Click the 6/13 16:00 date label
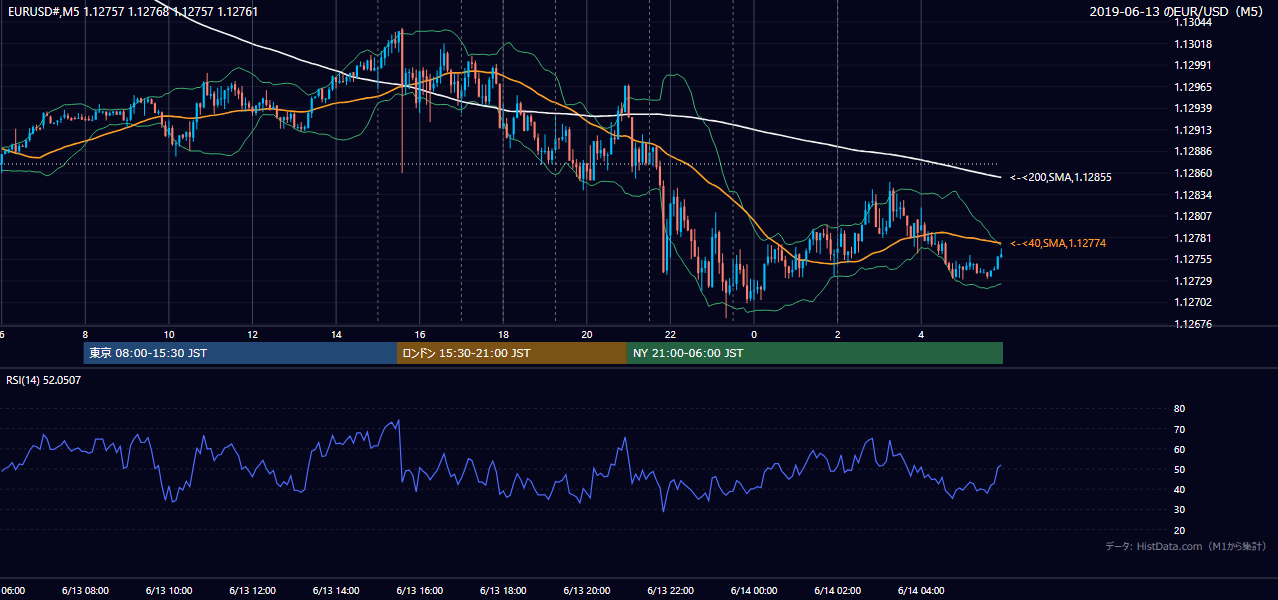 pos(420,590)
